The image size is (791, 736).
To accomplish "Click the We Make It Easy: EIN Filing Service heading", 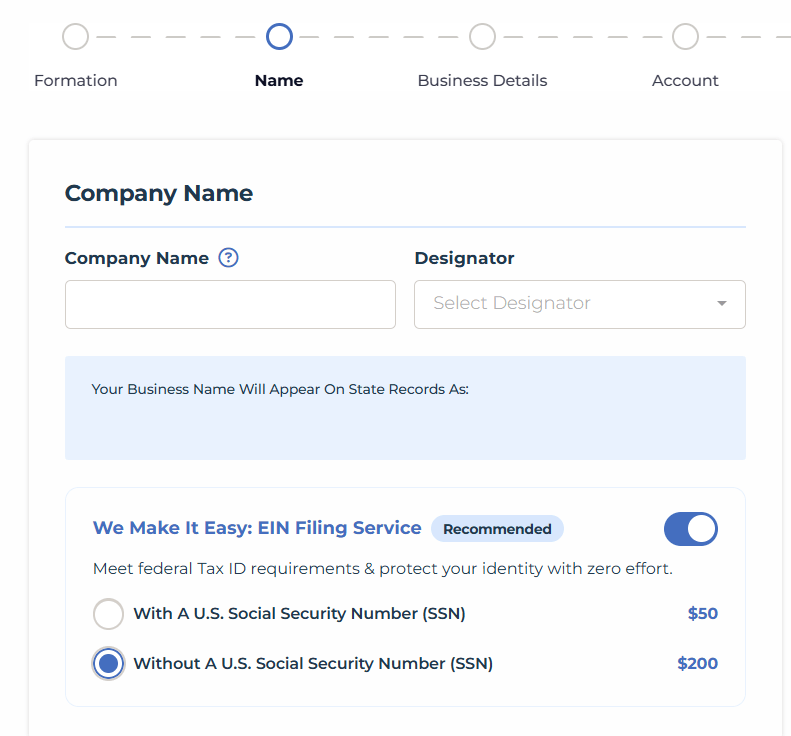I will click(x=257, y=528).
